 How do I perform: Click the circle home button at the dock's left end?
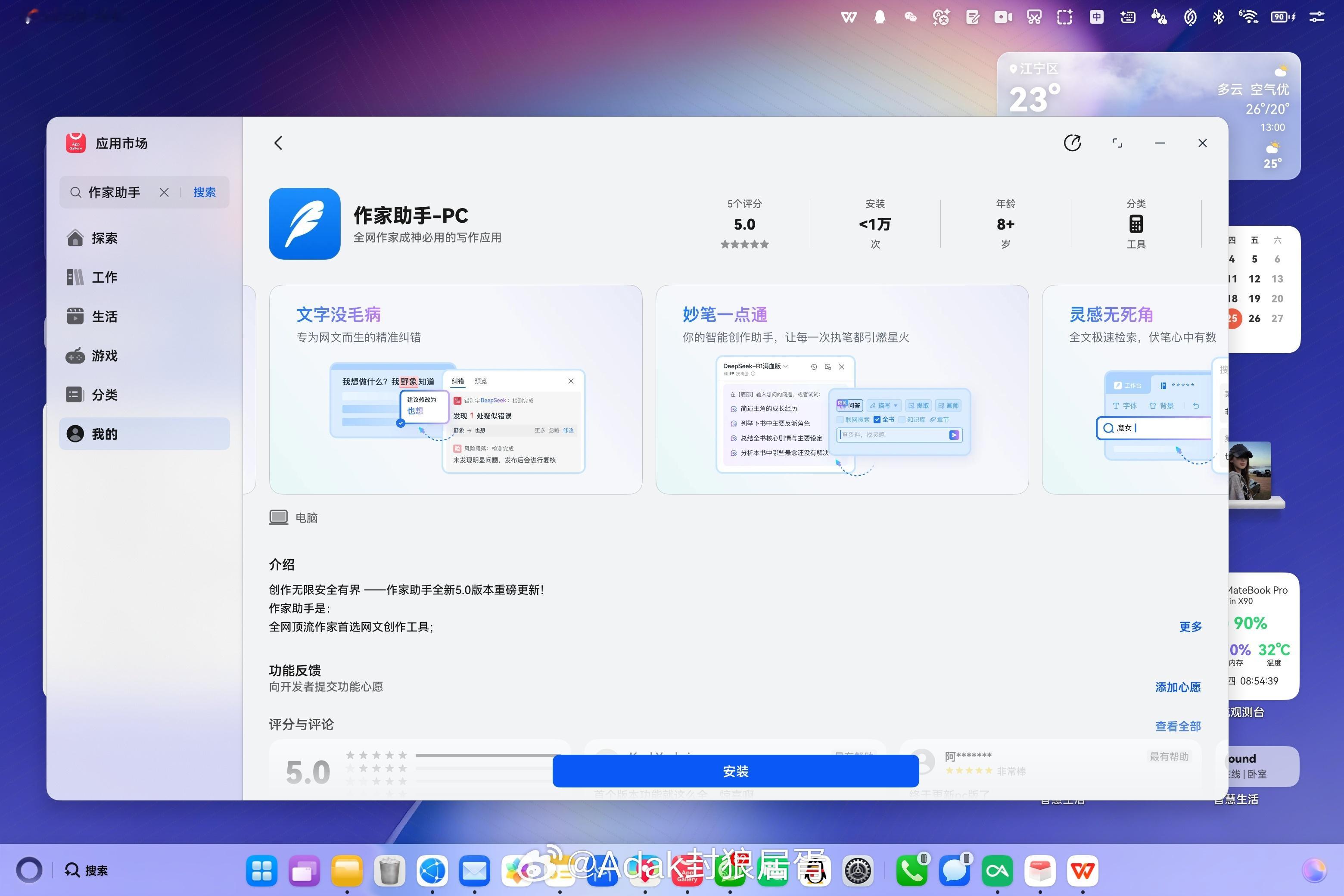click(x=29, y=870)
